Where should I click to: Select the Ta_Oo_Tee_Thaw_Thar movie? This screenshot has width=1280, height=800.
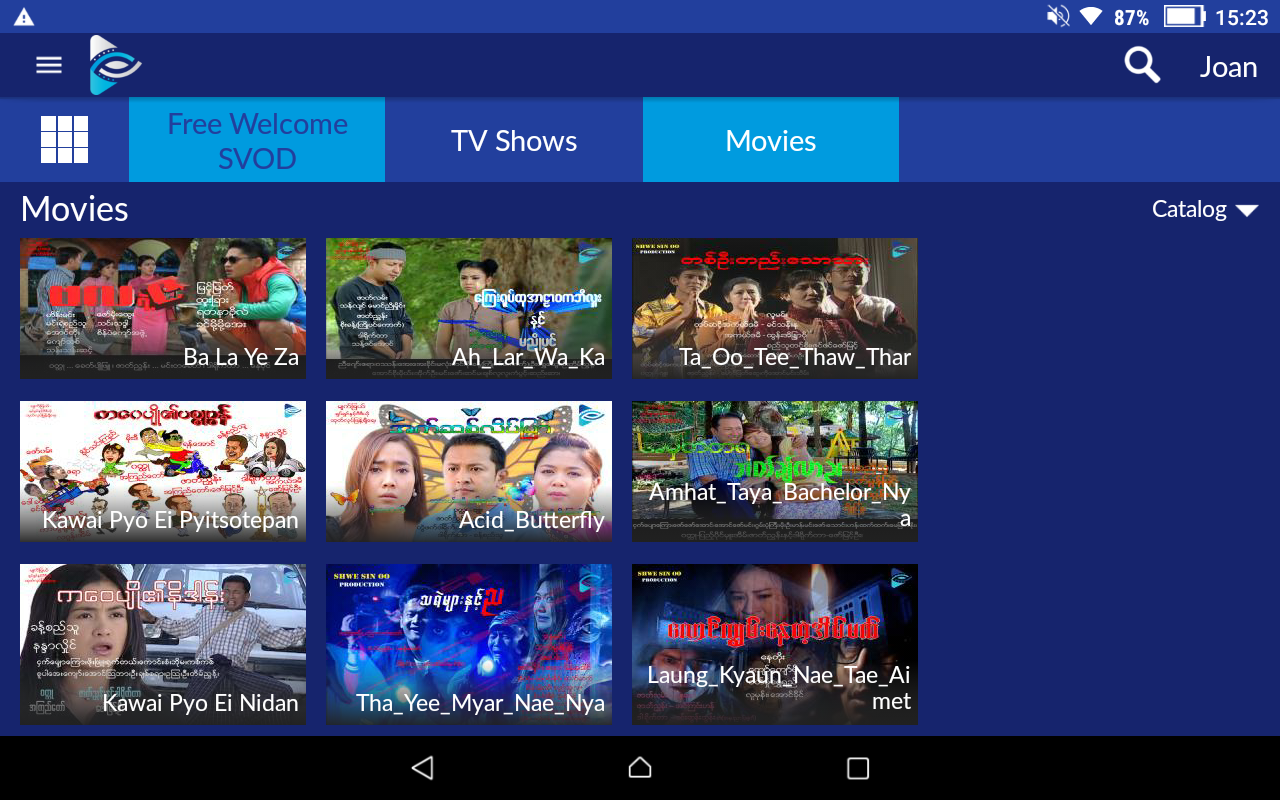(x=775, y=308)
